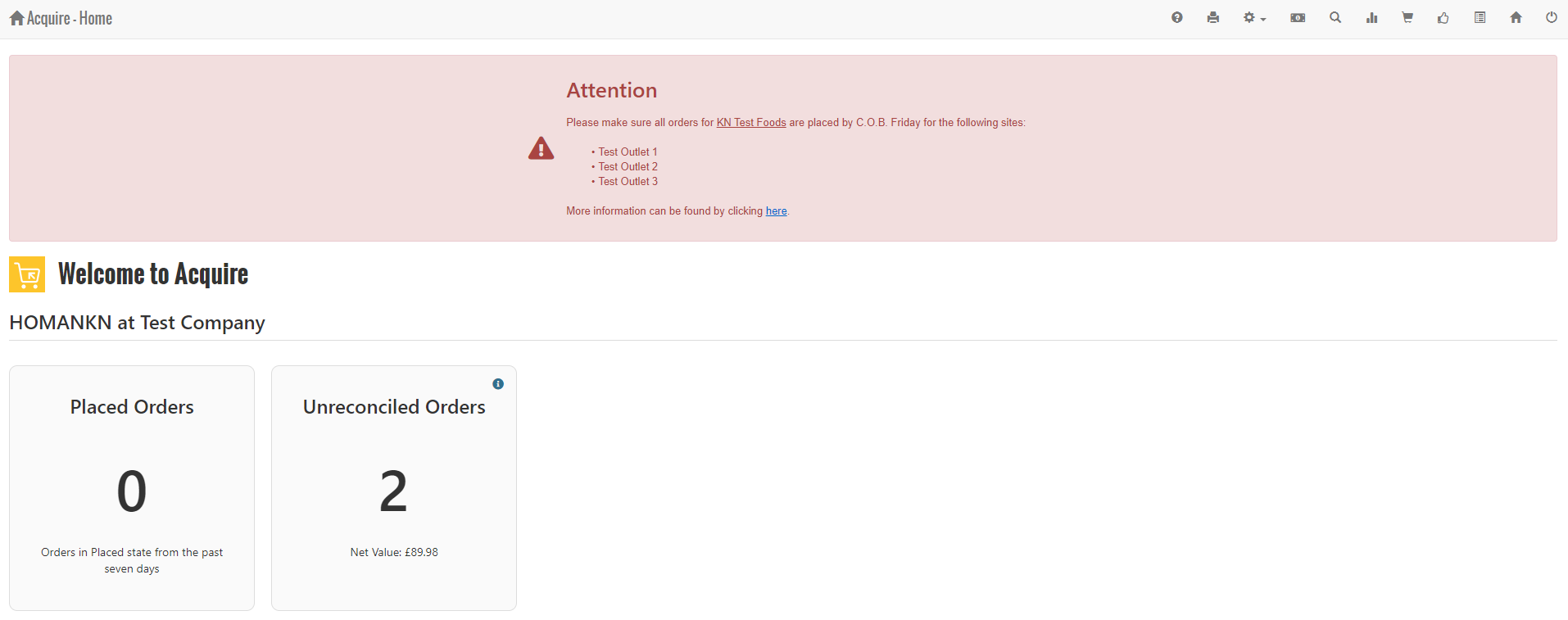
Task: Click the power logout icon
Action: [x=1552, y=17]
